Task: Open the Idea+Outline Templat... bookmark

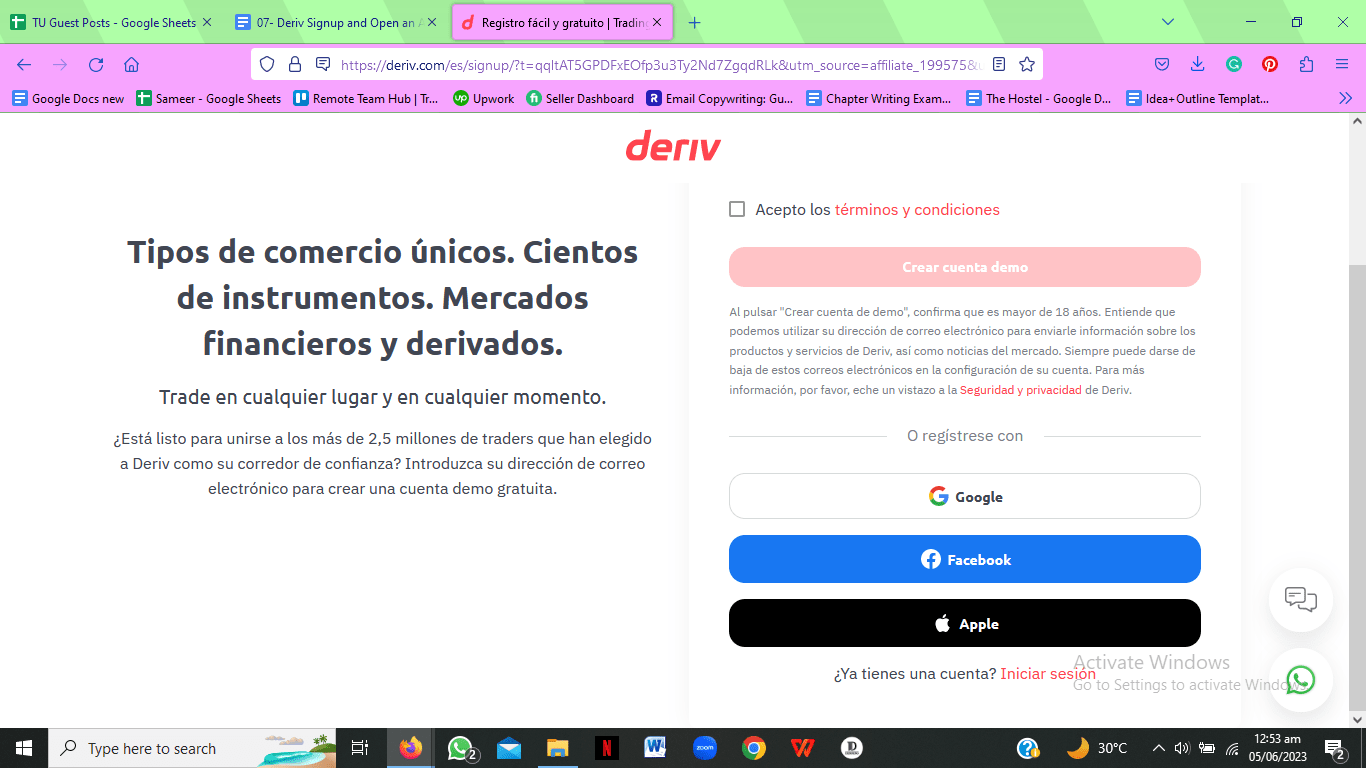Action: pos(1198,98)
